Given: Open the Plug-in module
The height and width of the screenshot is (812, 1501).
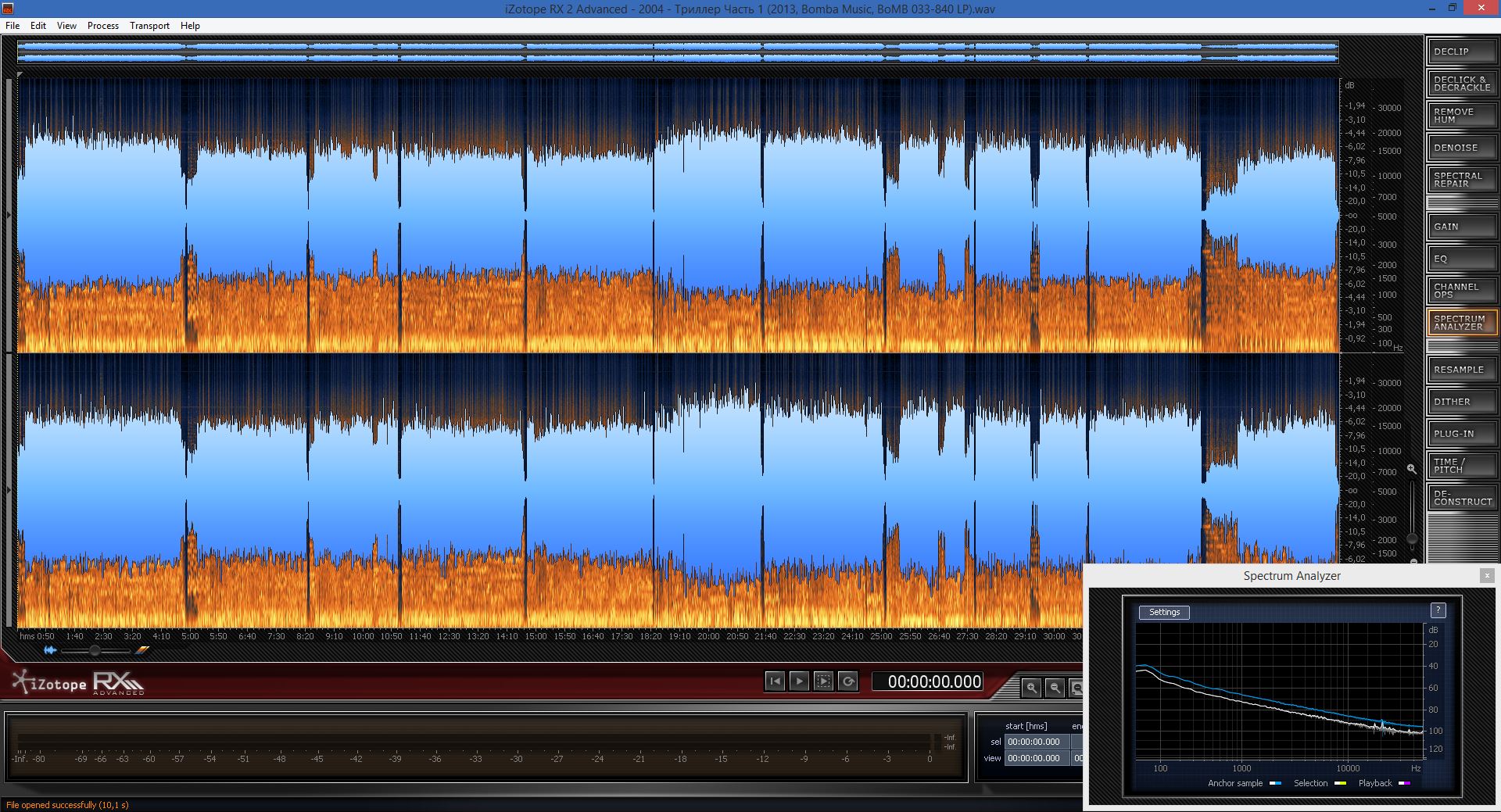Looking at the screenshot, I should pos(1461,434).
